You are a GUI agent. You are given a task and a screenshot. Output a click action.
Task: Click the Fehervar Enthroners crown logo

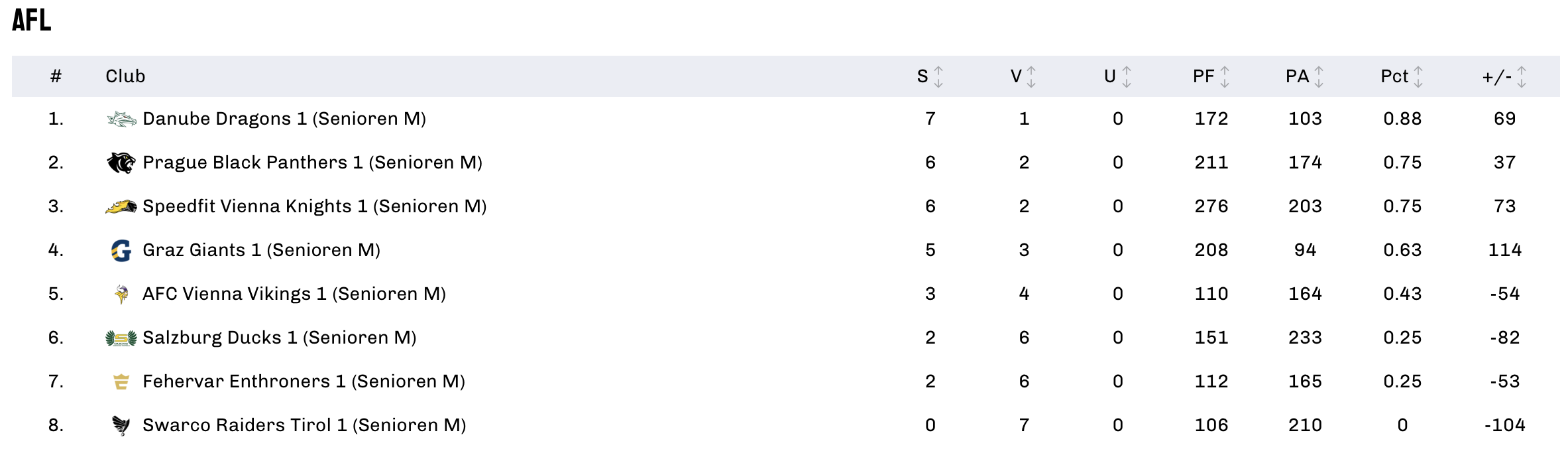click(x=121, y=381)
